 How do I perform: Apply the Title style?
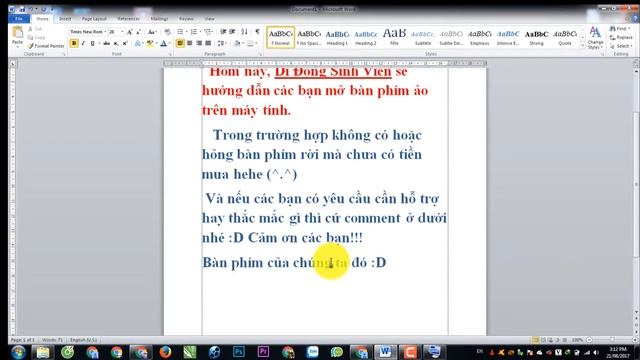pos(394,37)
